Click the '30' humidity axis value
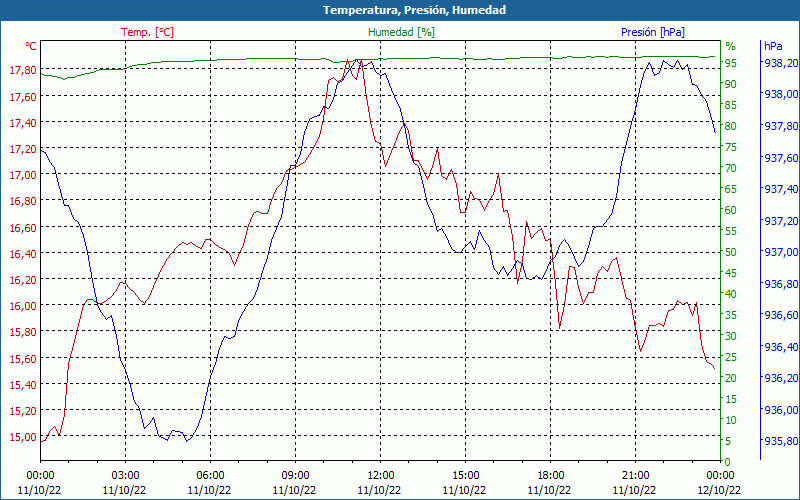The image size is (800, 500). [x=731, y=336]
